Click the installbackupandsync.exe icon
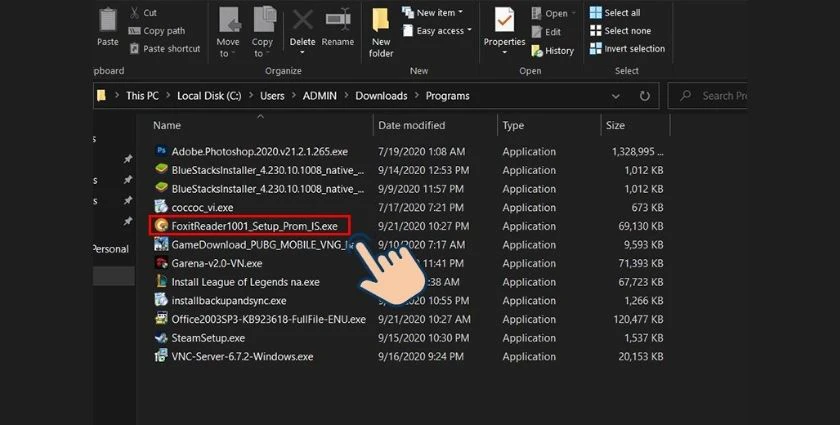The width and height of the screenshot is (840, 425). [161, 300]
